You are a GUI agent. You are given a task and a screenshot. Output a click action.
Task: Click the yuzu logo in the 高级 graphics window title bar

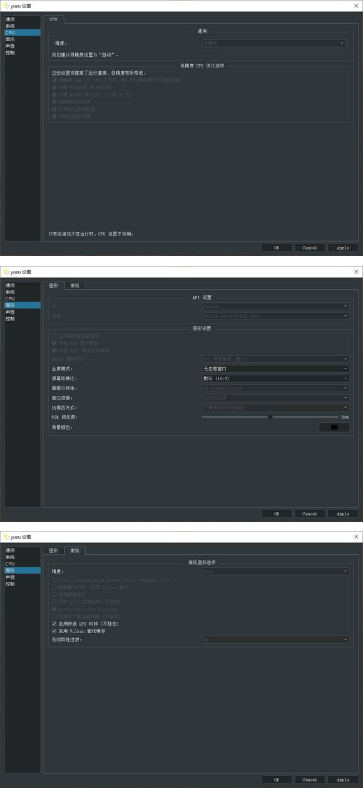pos(6,537)
